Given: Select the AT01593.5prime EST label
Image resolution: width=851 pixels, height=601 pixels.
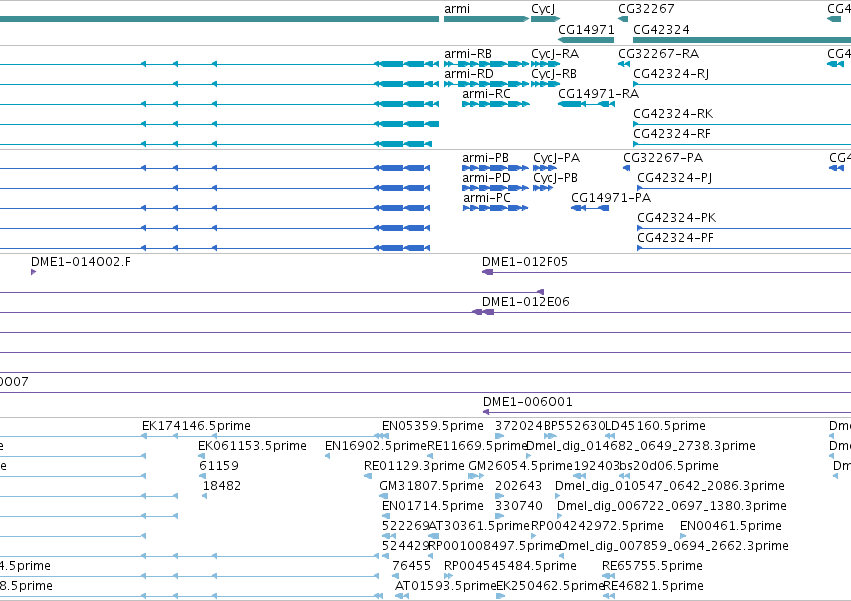Looking at the screenshot, I should click(446, 587).
